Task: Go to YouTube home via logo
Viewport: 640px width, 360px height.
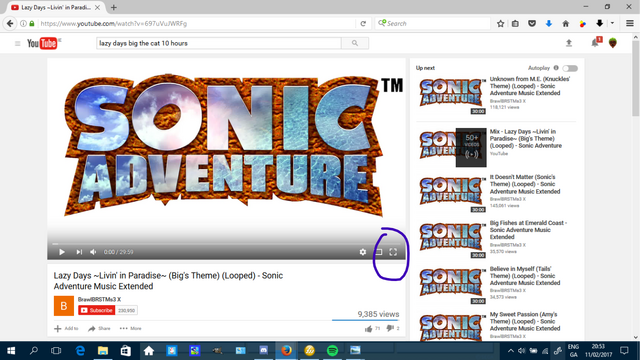Action: pyautogui.click(x=42, y=43)
